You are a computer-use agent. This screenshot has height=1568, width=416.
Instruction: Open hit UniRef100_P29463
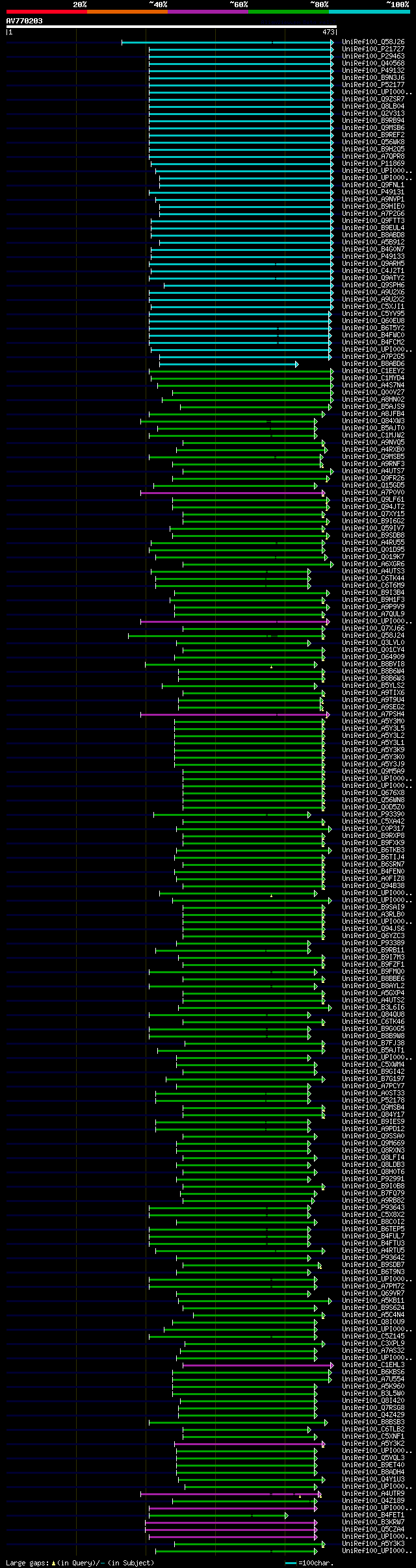tap(373, 56)
